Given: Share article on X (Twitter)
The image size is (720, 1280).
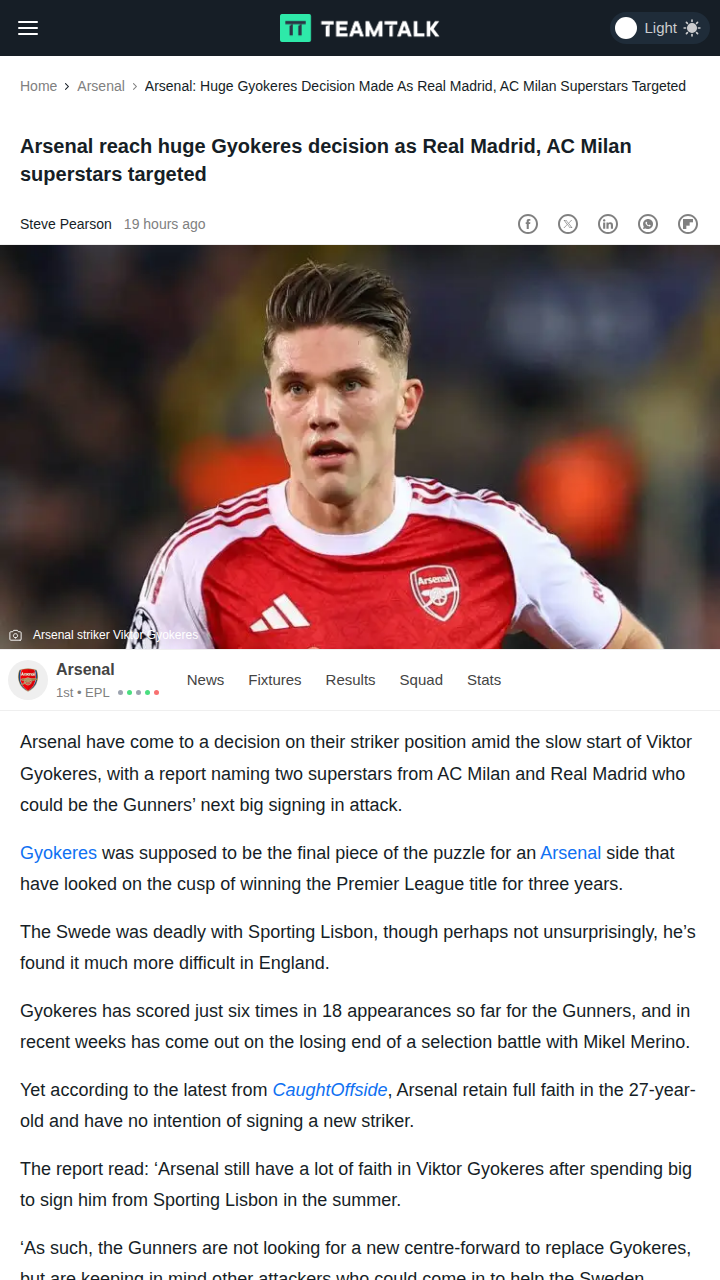Looking at the screenshot, I should [x=568, y=224].
